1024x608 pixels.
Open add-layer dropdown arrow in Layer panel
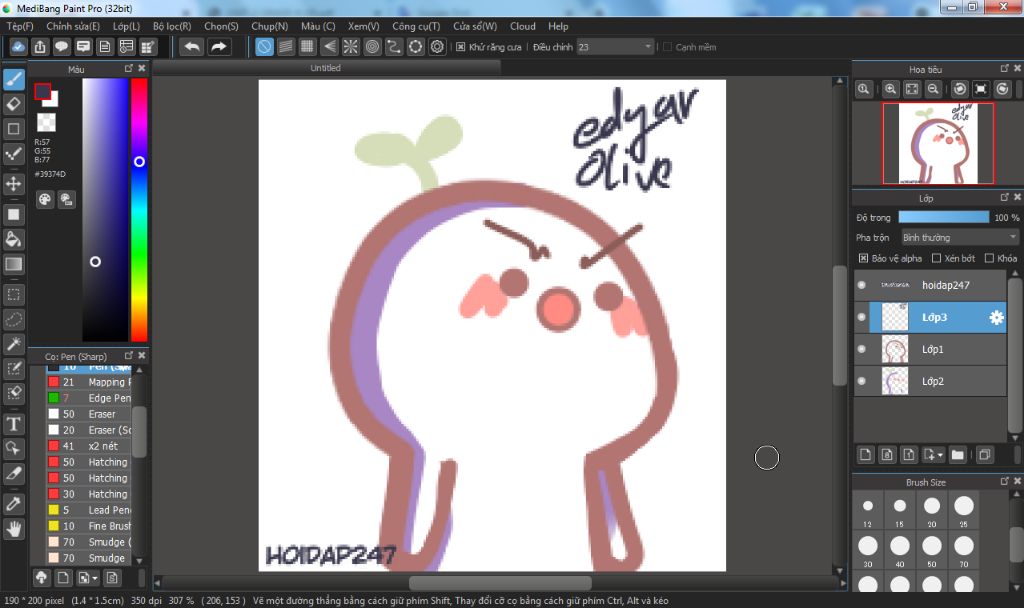940,455
